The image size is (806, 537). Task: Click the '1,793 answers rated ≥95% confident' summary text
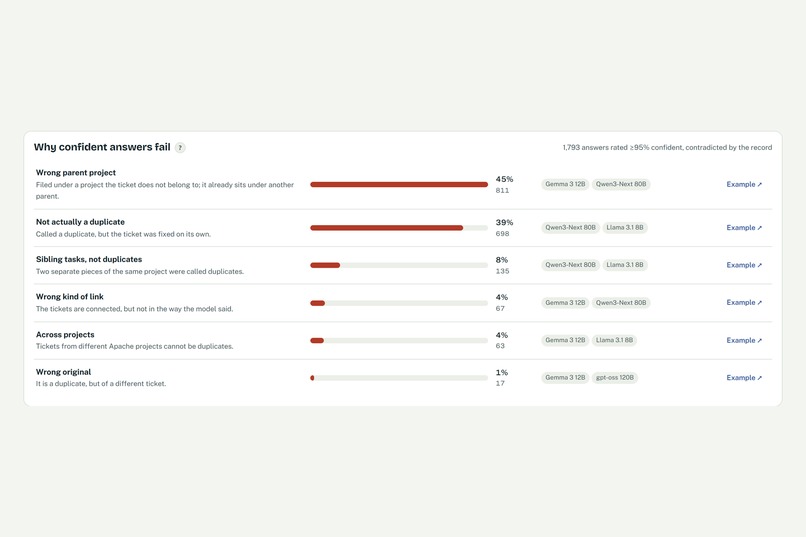pyautogui.click(x=667, y=147)
